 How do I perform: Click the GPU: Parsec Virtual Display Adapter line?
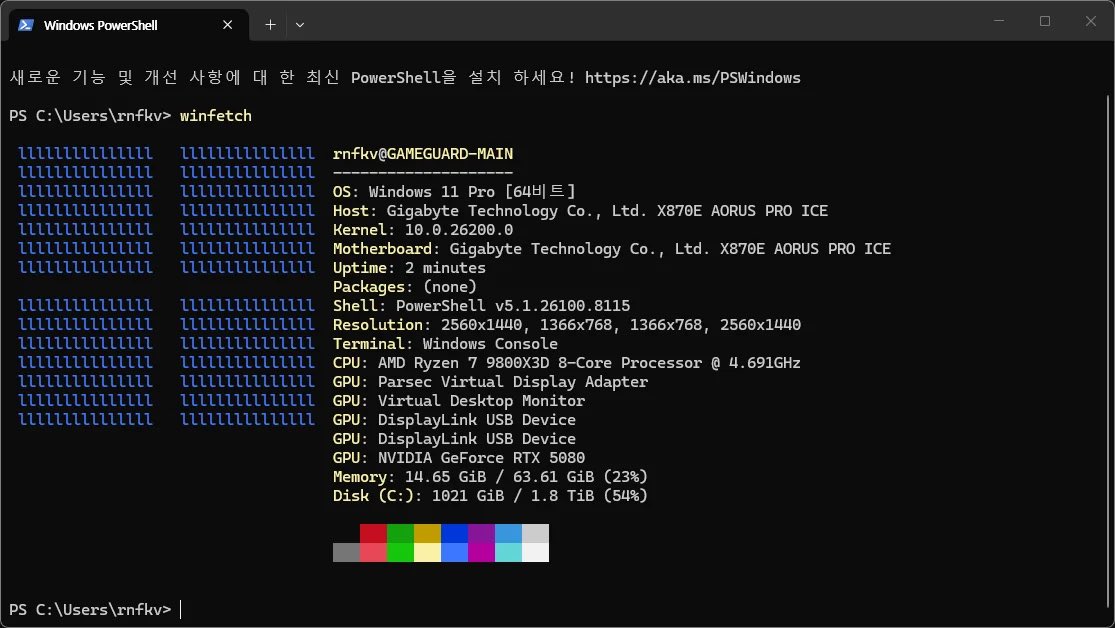point(490,382)
